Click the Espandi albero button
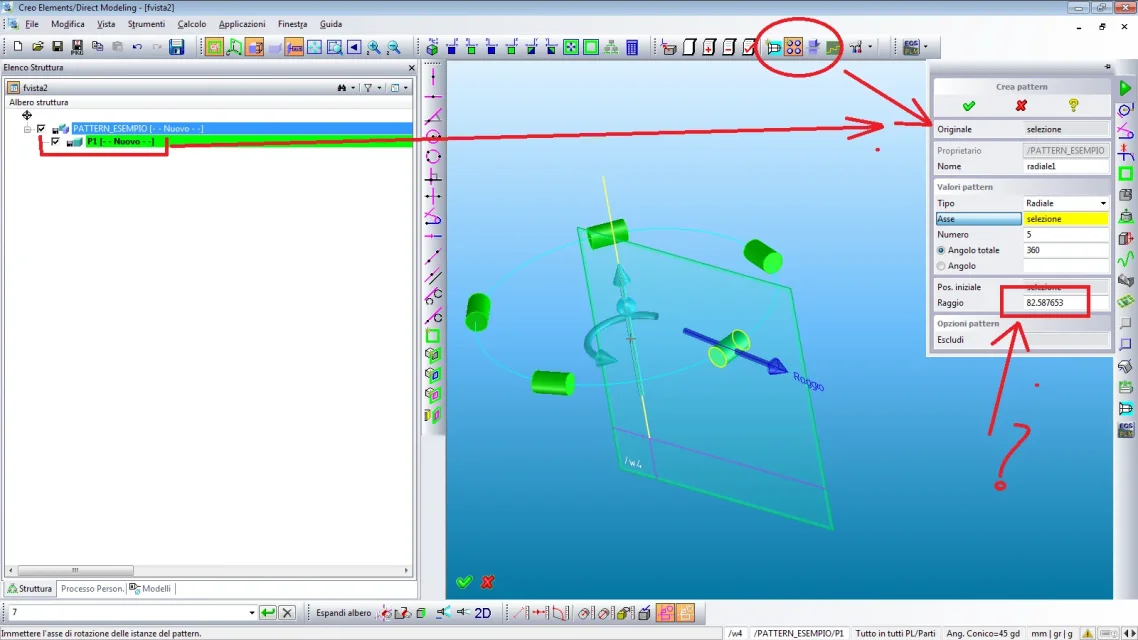Viewport: 1138px width, 640px height. [x=343, y=613]
